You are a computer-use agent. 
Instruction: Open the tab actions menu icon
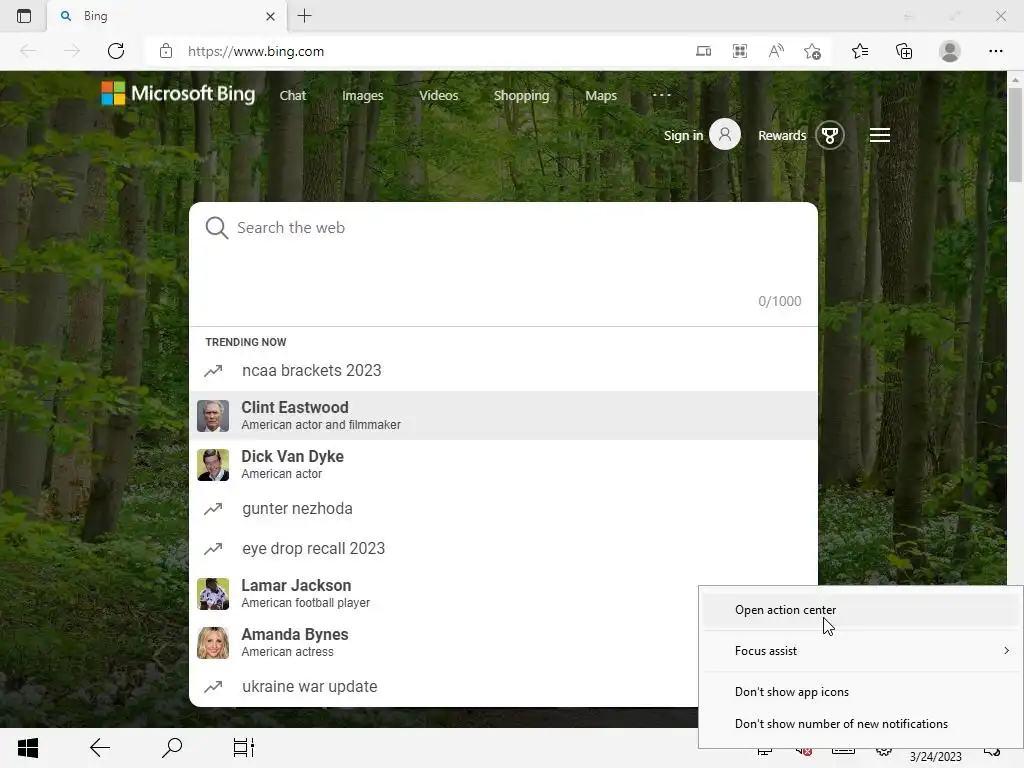(24, 16)
